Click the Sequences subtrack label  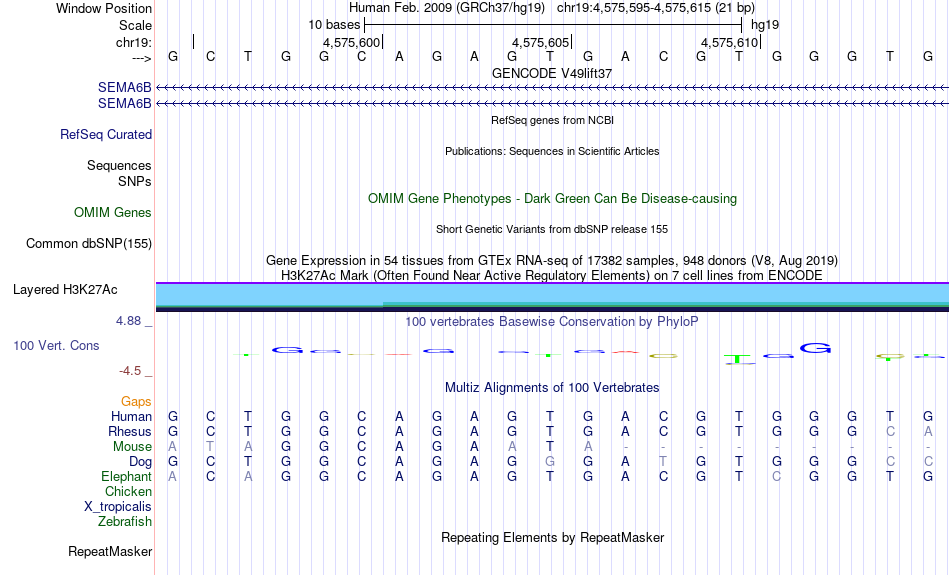(x=119, y=165)
